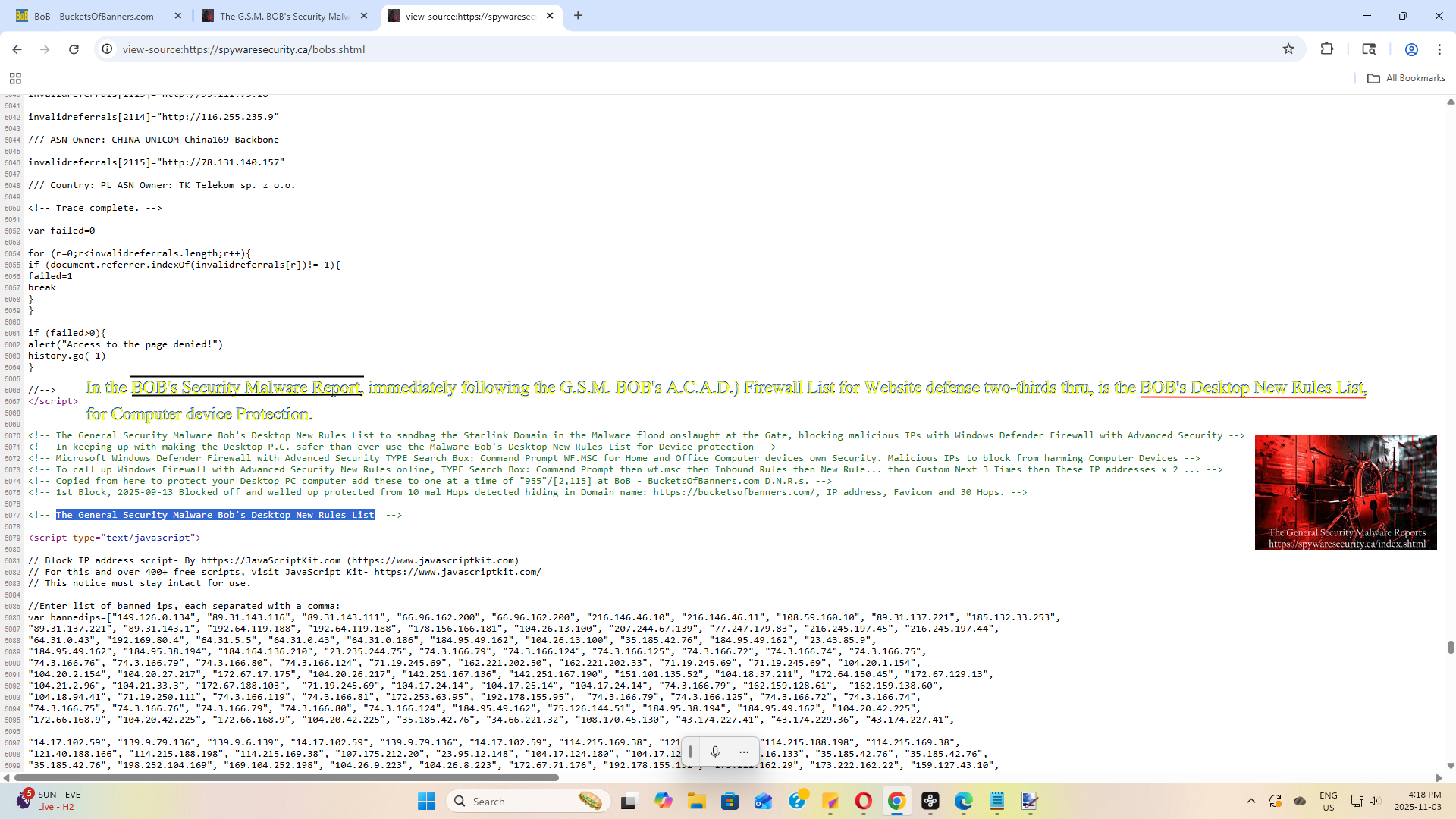
Task: Click the "ASN Owner: CHINA UNICOM" comment line
Action: click(x=153, y=140)
